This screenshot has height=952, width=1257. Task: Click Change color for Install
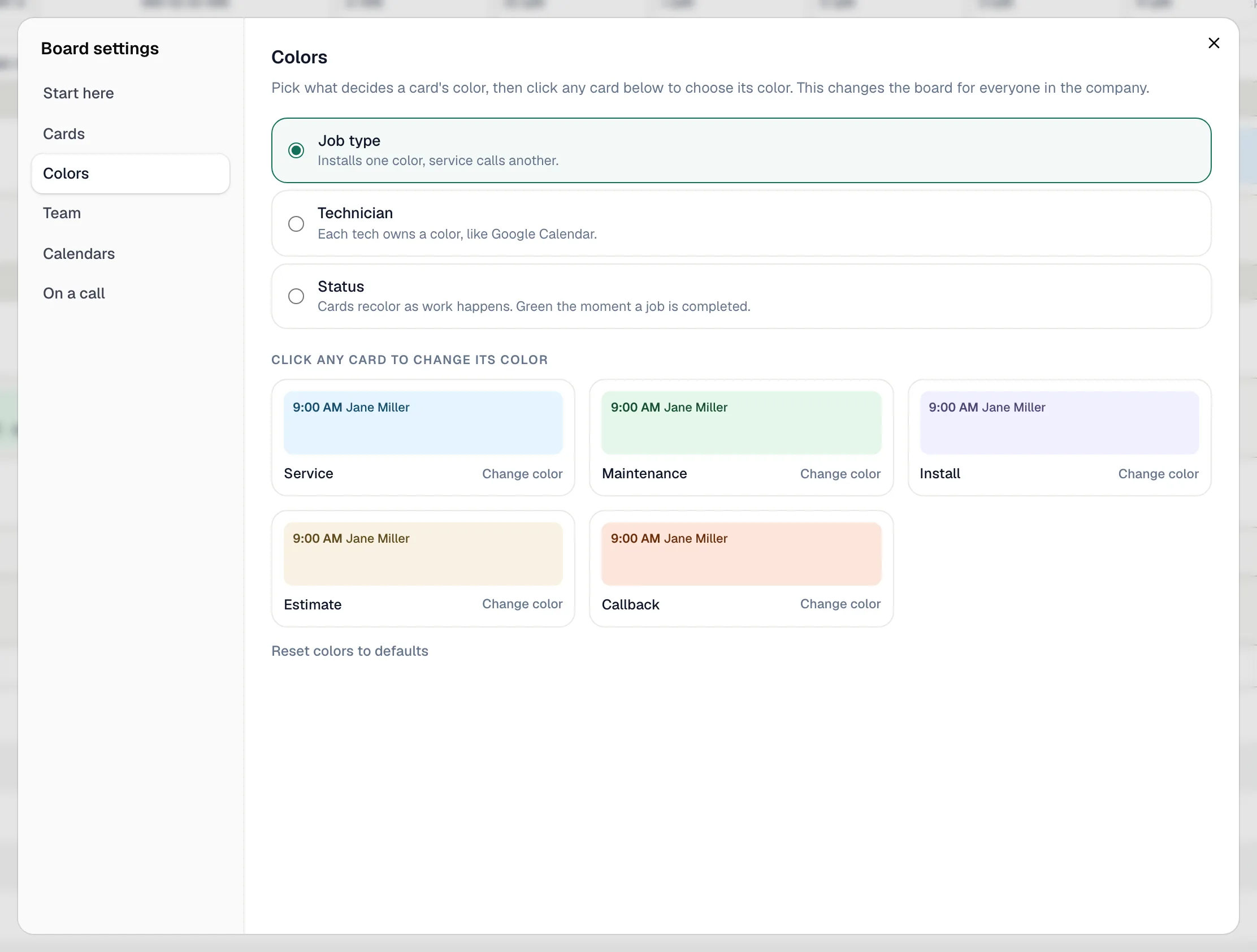pyautogui.click(x=1158, y=473)
